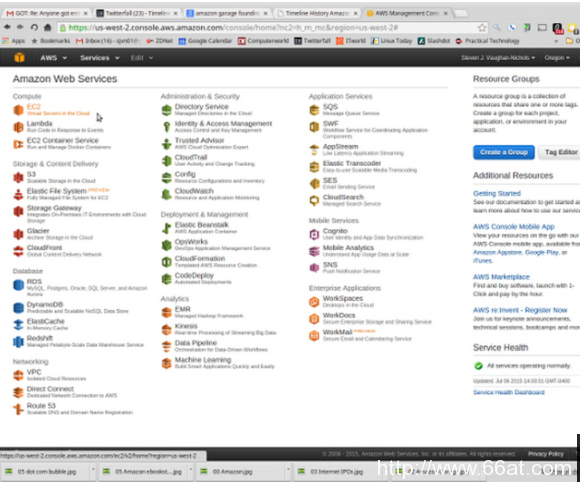The height and width of the screenshot is (483, 580).
Task: Open the CloudTrail icon
Action: click(167, 161)
